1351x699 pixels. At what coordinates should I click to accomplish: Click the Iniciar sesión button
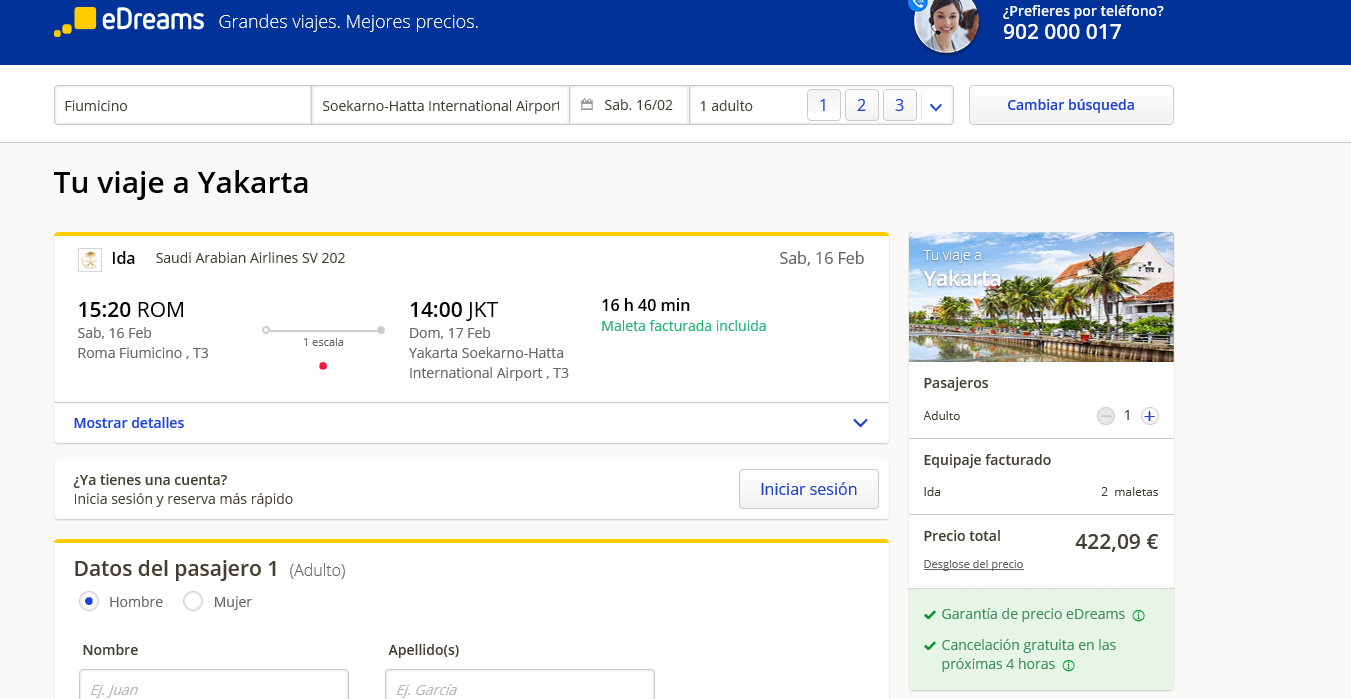click(x=809, y=489)
